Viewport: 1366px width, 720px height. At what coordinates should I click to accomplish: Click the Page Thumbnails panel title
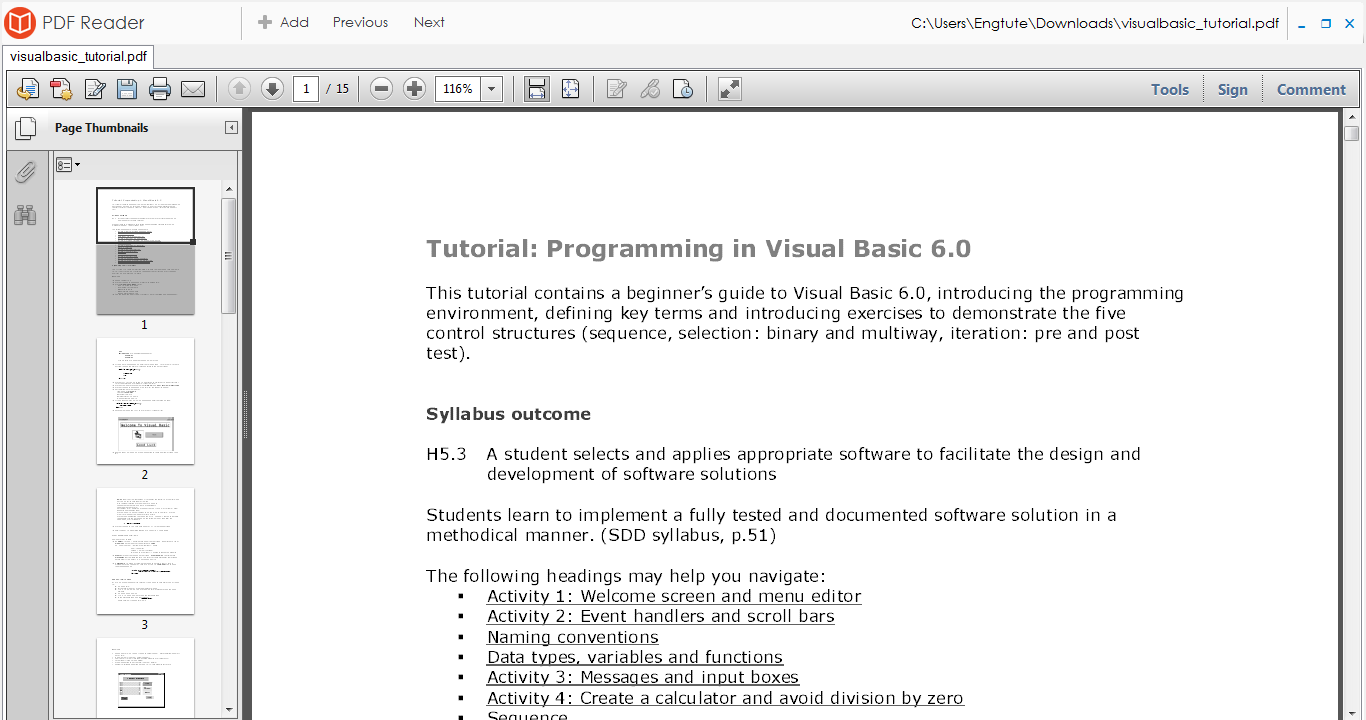(101, 128)
